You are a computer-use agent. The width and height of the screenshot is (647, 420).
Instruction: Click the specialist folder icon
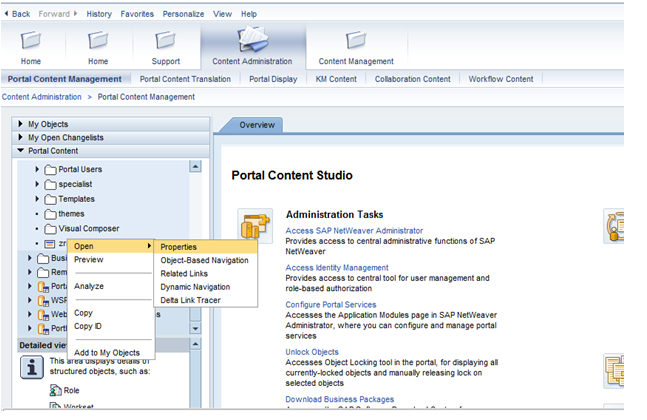50,184
